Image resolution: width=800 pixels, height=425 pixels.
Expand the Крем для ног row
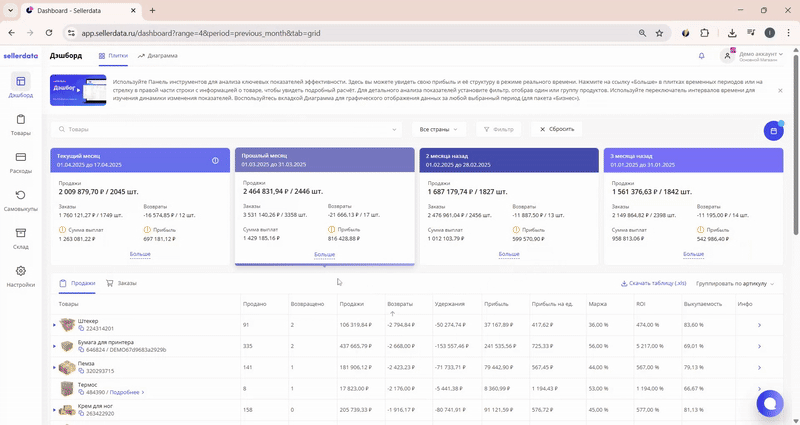click(55, 410)
